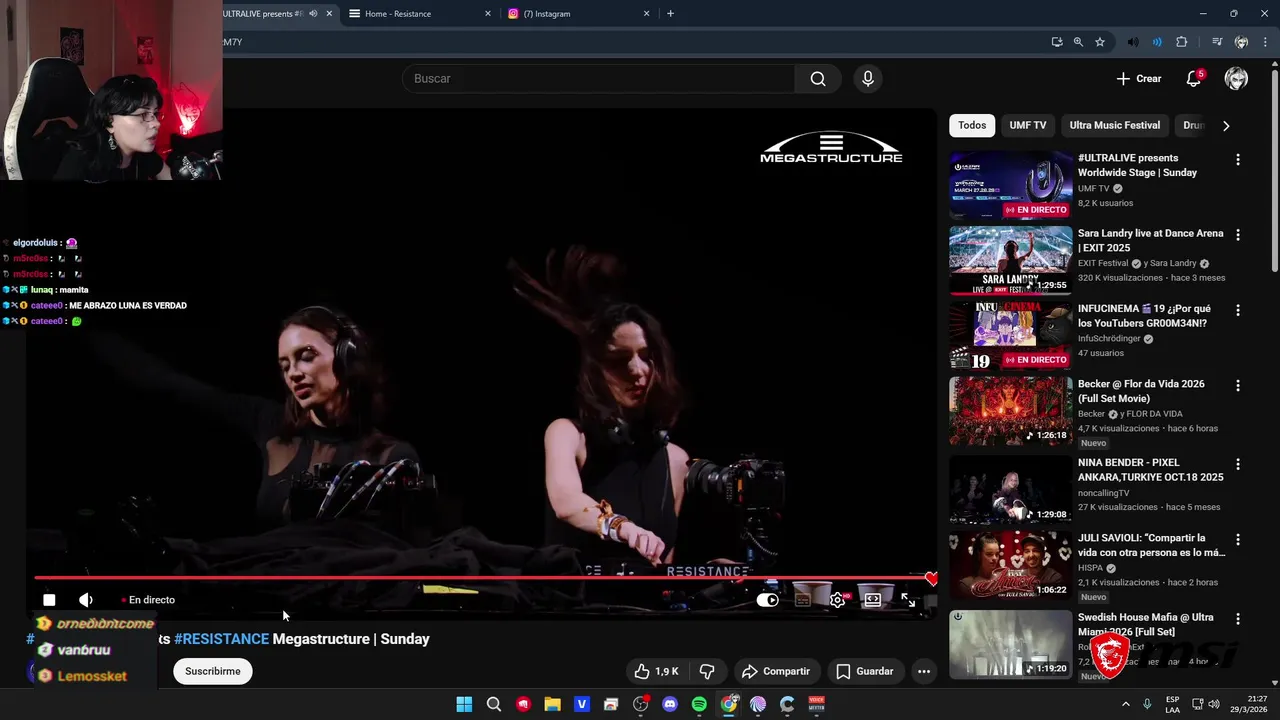Screen dimensions: 1280x720
Task: Open YouTube notifications bell
Action: [x=1193, y=79]
